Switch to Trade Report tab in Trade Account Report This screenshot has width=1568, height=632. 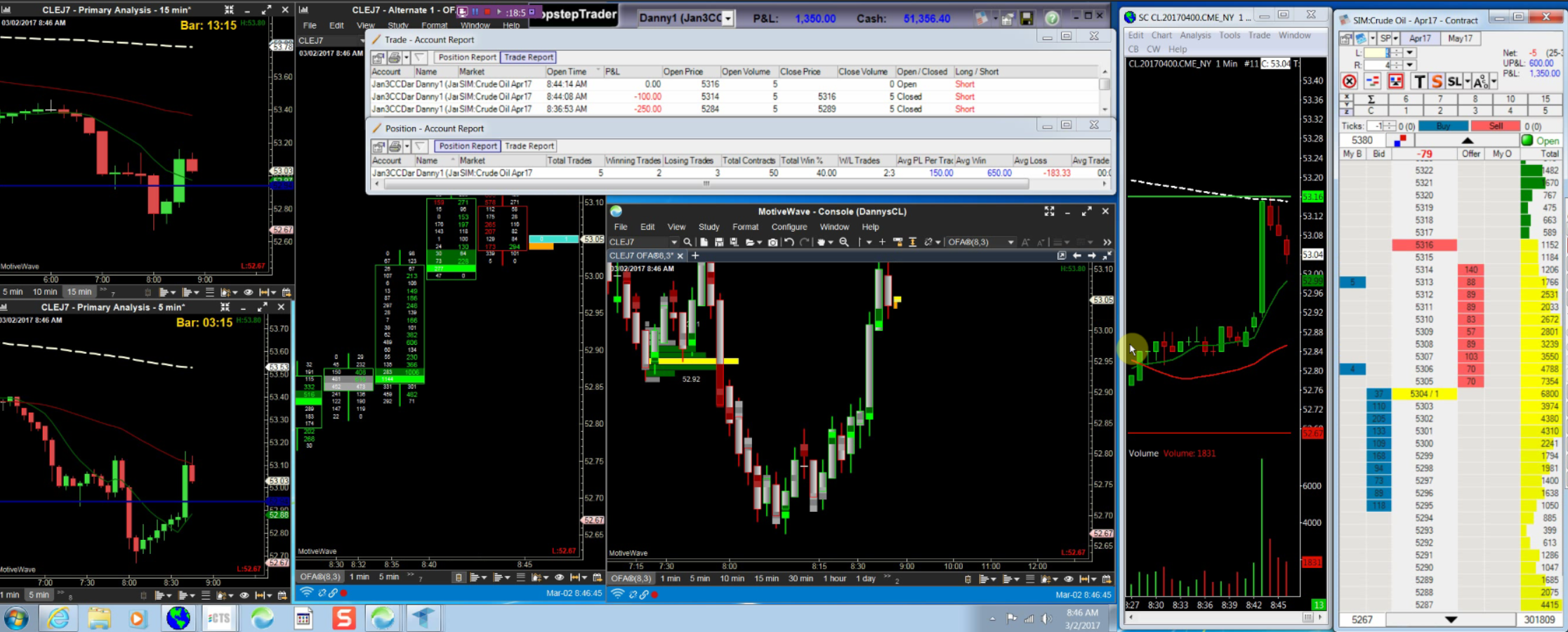click(x=529, y=58)
